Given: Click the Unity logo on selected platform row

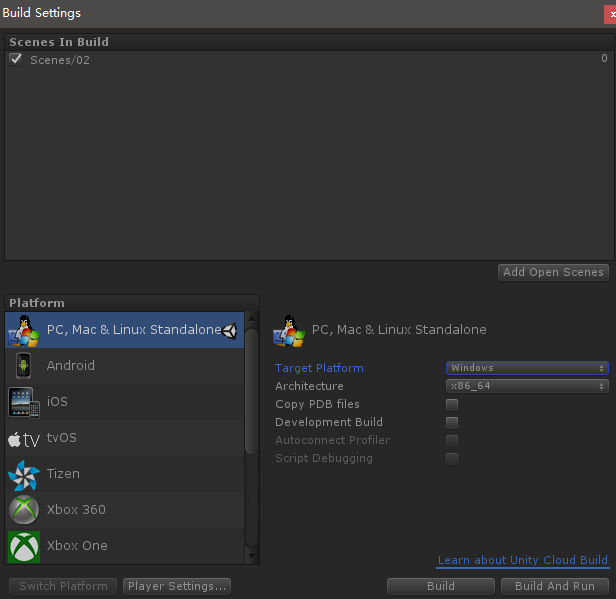Looking at the screenshot, I should click(x=229, y=331).
